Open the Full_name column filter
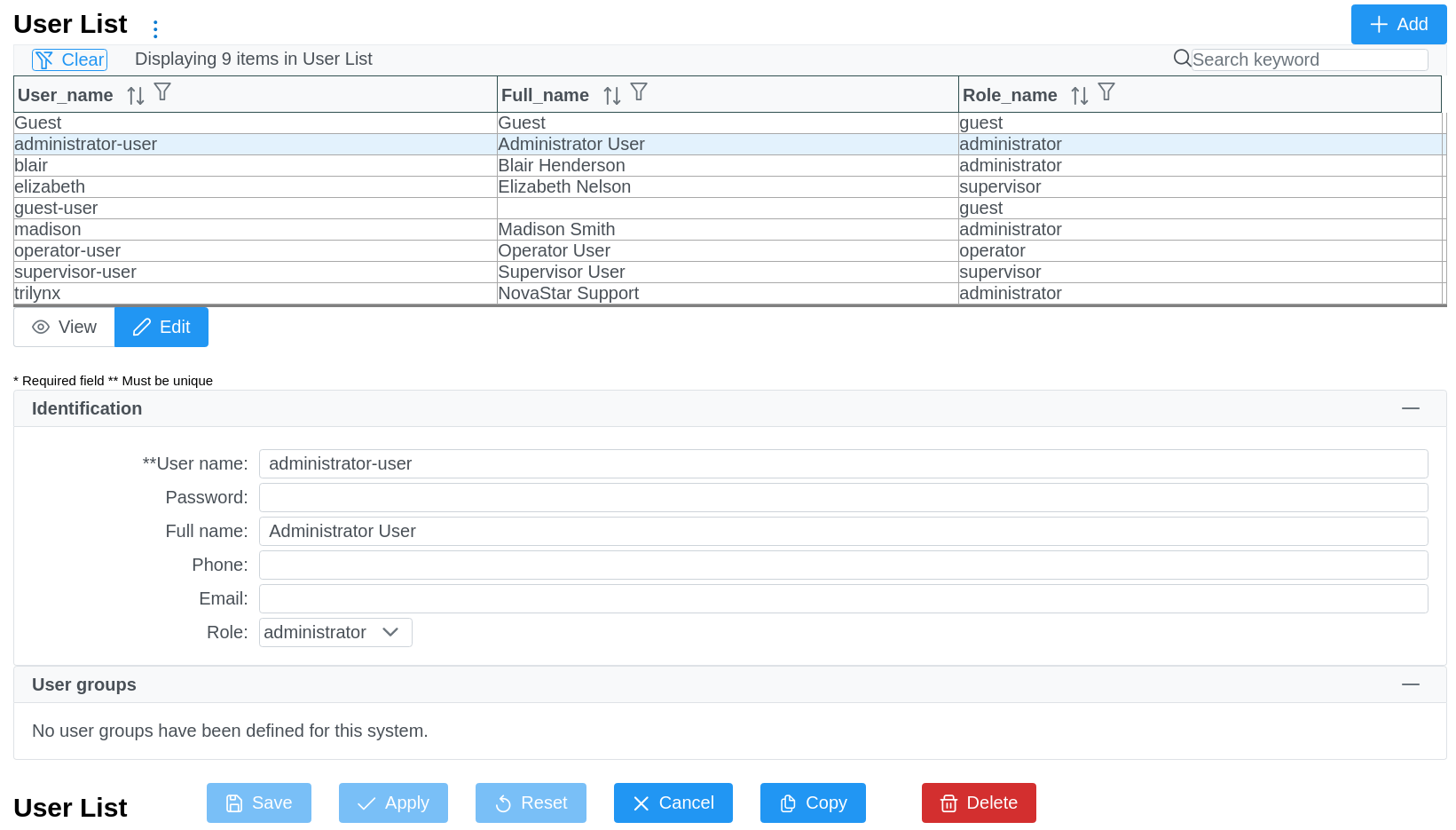Viewport: 1456px width, 830px height. [639, 91]
